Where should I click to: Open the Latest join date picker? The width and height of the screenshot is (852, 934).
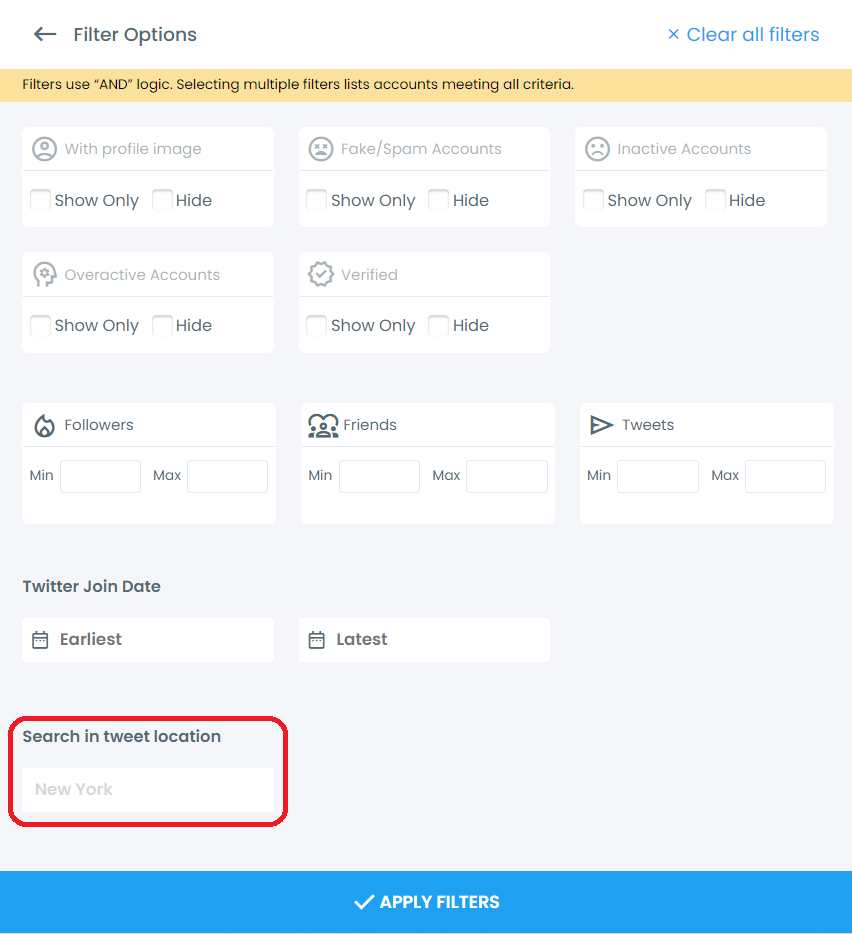pyautogui.click(x=424, y=639)
